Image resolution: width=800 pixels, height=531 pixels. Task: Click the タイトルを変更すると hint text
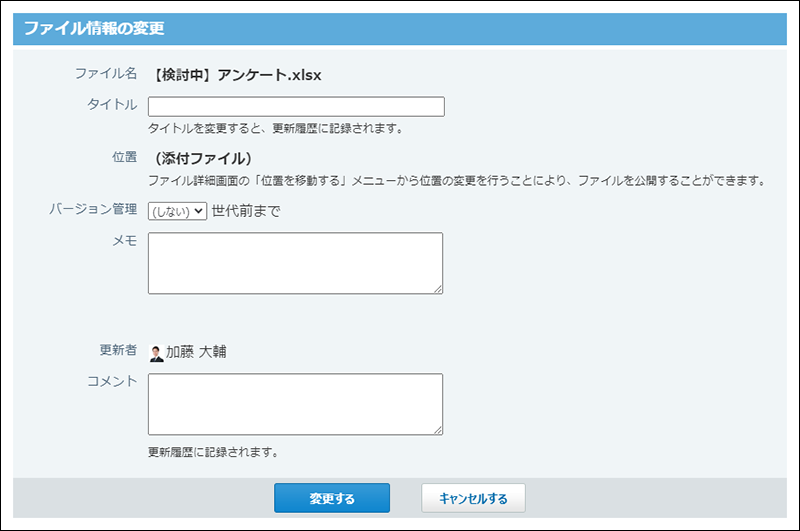(x=276, y=129)
